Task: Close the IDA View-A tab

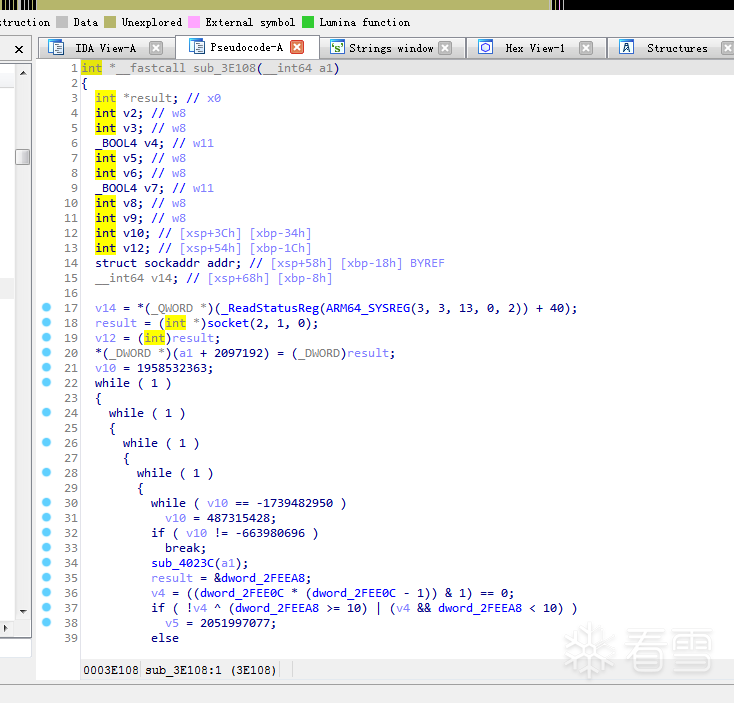Action: pyautogui.click(x=156, y=48)
